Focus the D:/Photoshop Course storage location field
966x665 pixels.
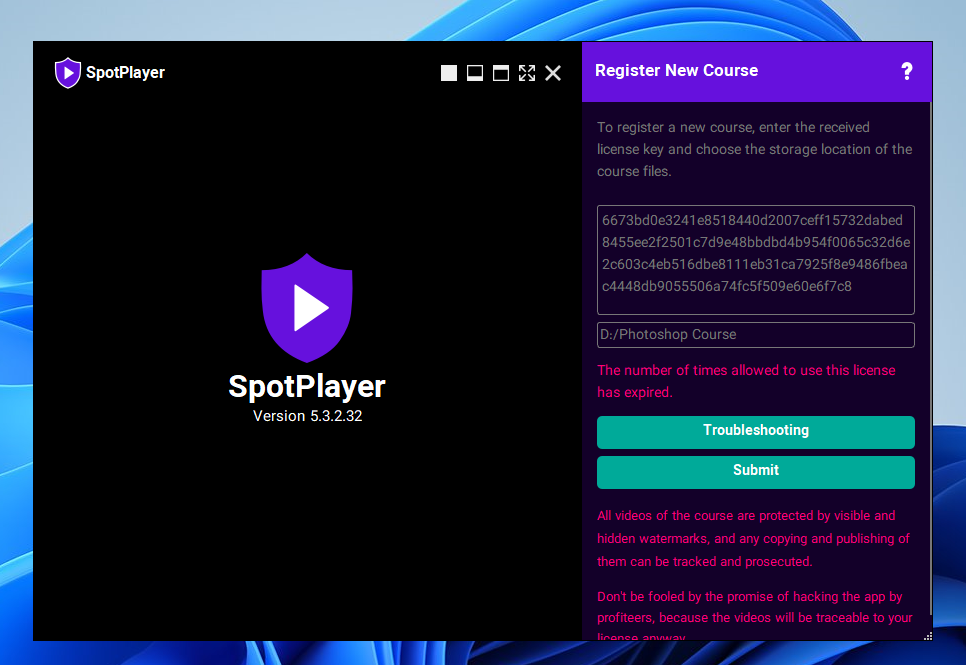point(755,335)
